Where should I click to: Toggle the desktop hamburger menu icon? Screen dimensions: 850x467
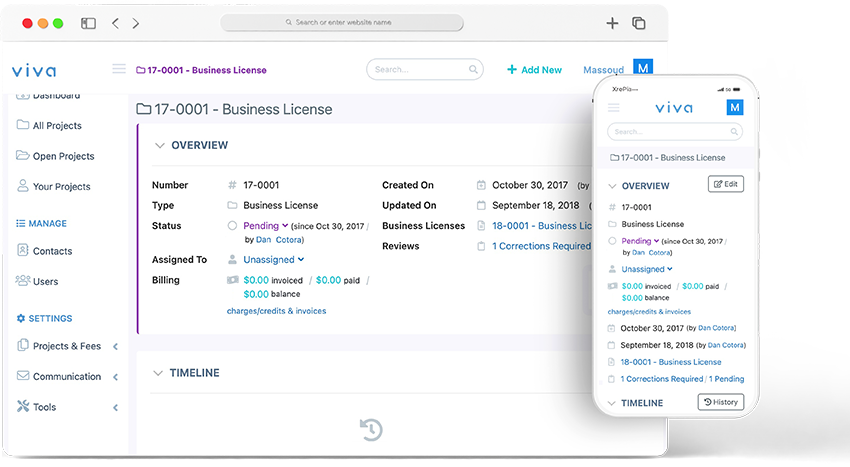coord(119,69)
